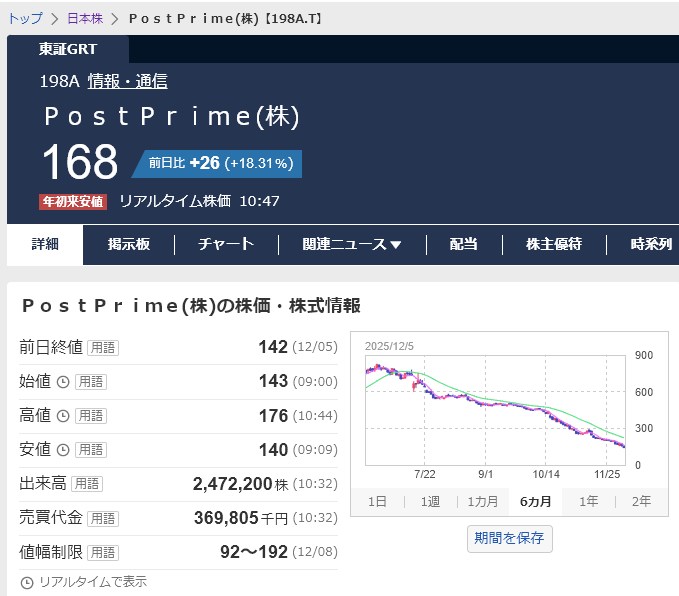This screenshot has width=679, height=596.
Task: Click the clock icon beside 安値
Action: click(x=63, y=450)
